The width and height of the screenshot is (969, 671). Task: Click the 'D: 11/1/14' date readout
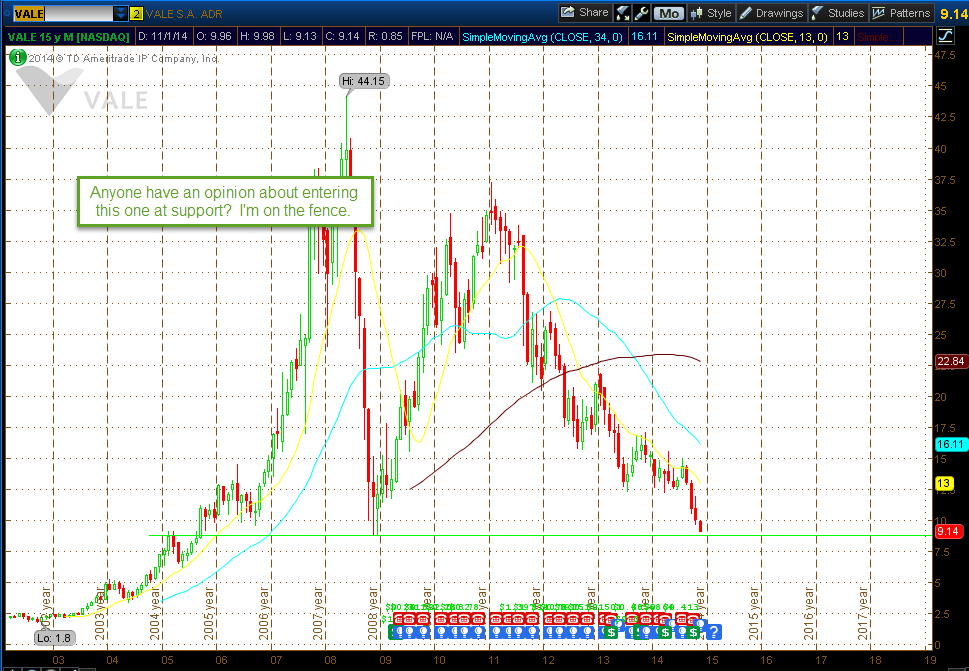(163, 36)
